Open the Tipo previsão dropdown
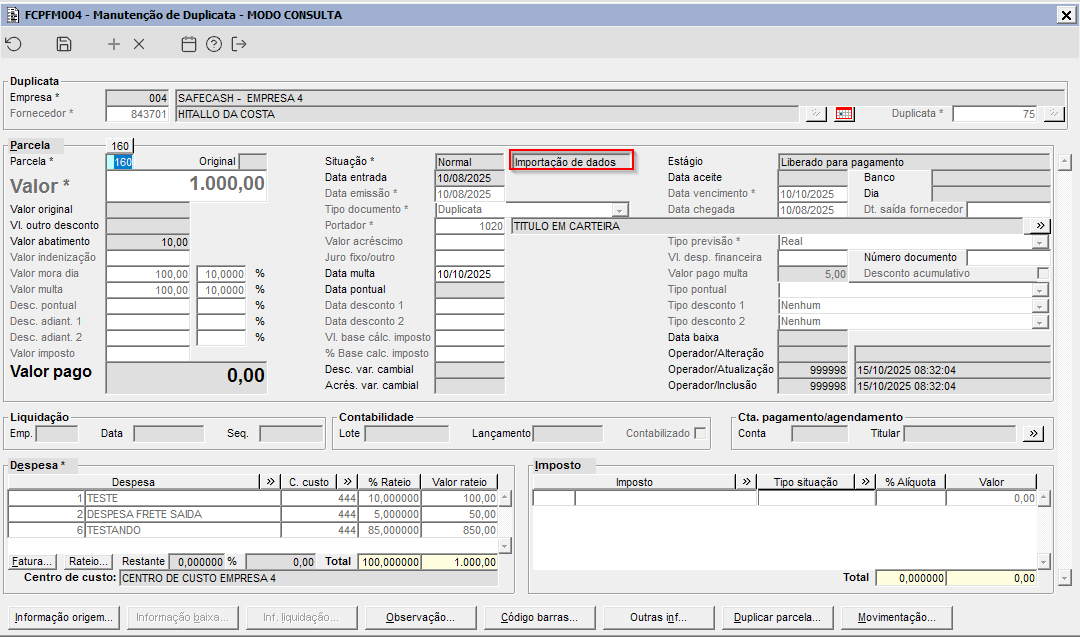The height and width of the screenshot is (637, 1080). click(1039, 242)
